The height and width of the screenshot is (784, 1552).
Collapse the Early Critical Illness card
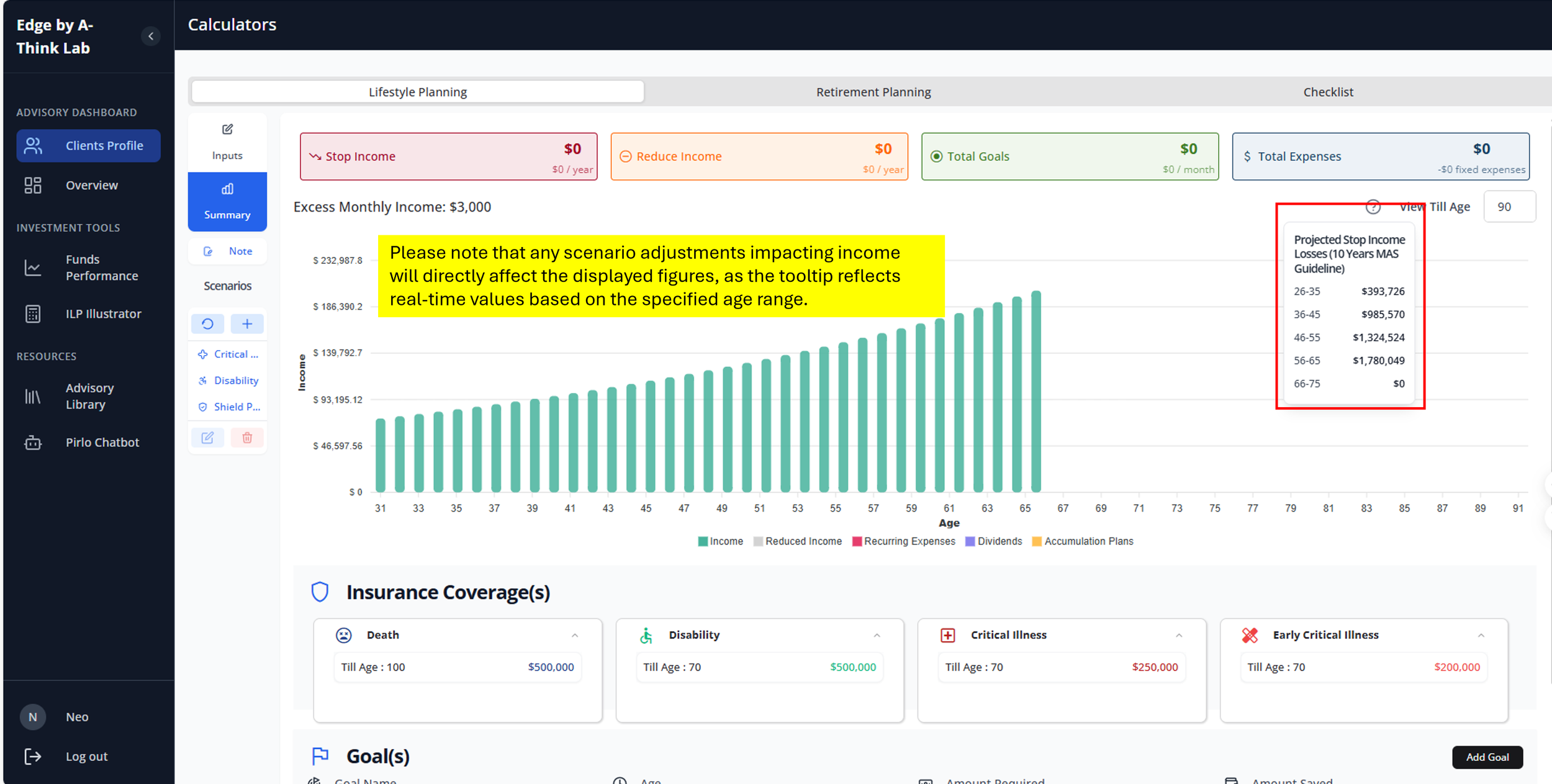tap(1481, 635)
